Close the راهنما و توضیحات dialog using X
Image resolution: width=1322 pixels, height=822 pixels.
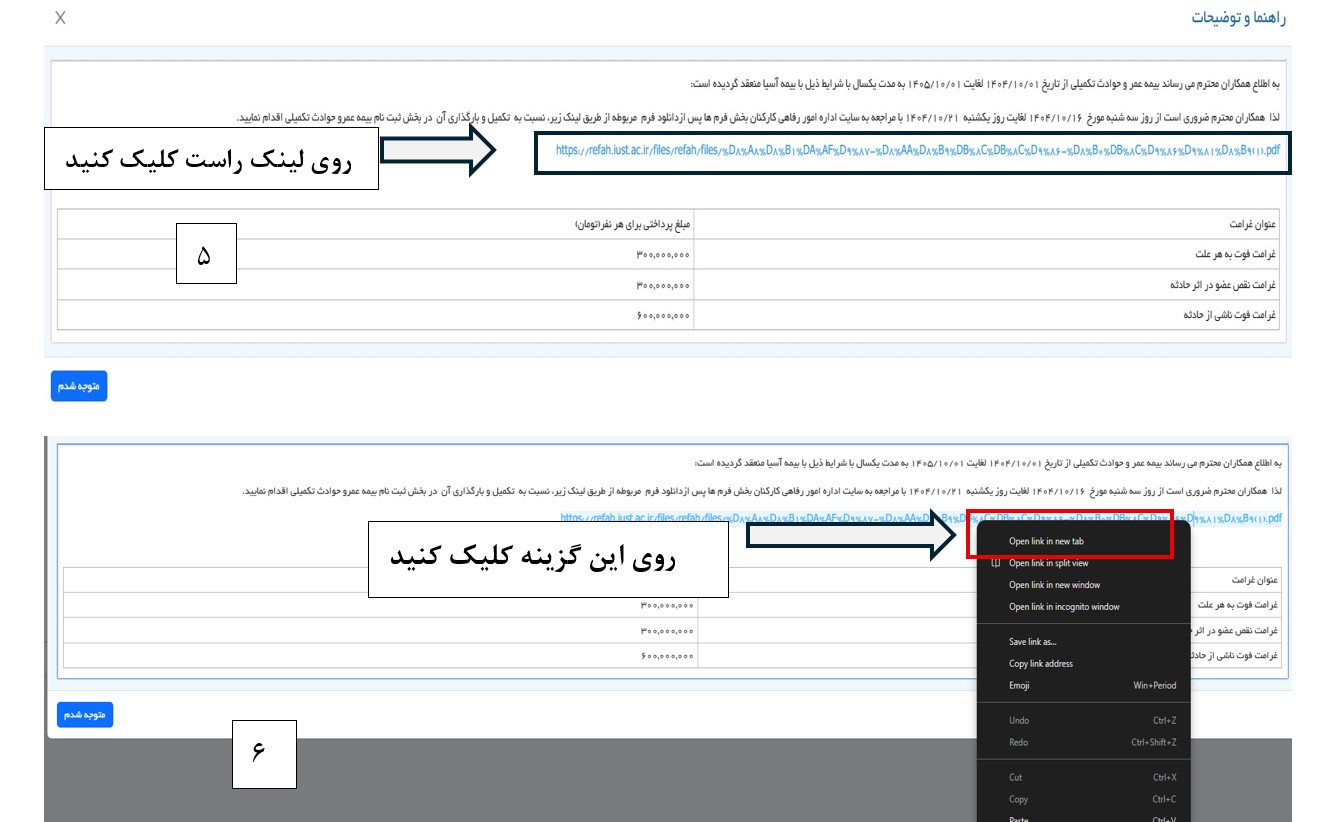tap(60, 18)
